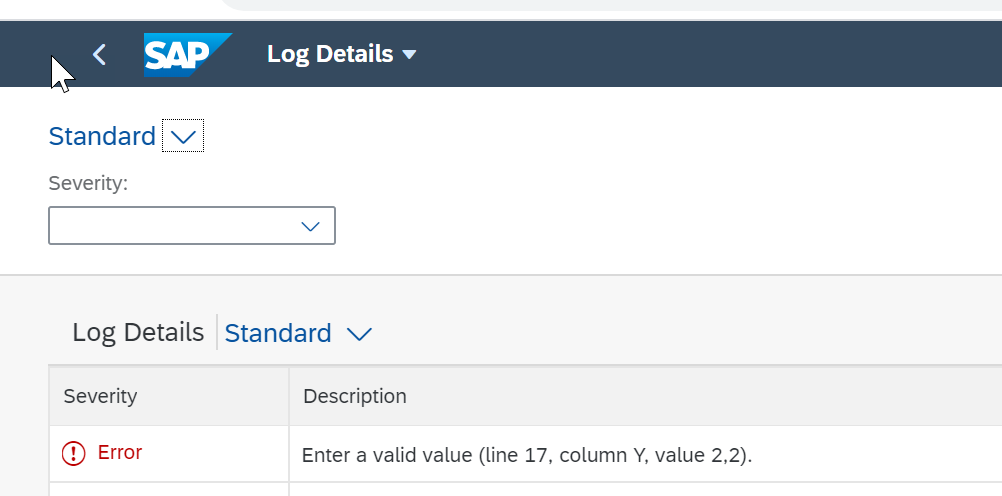Click the dark shell header bar background
This screenshot has width=1002, height=496.
point(703,55)
